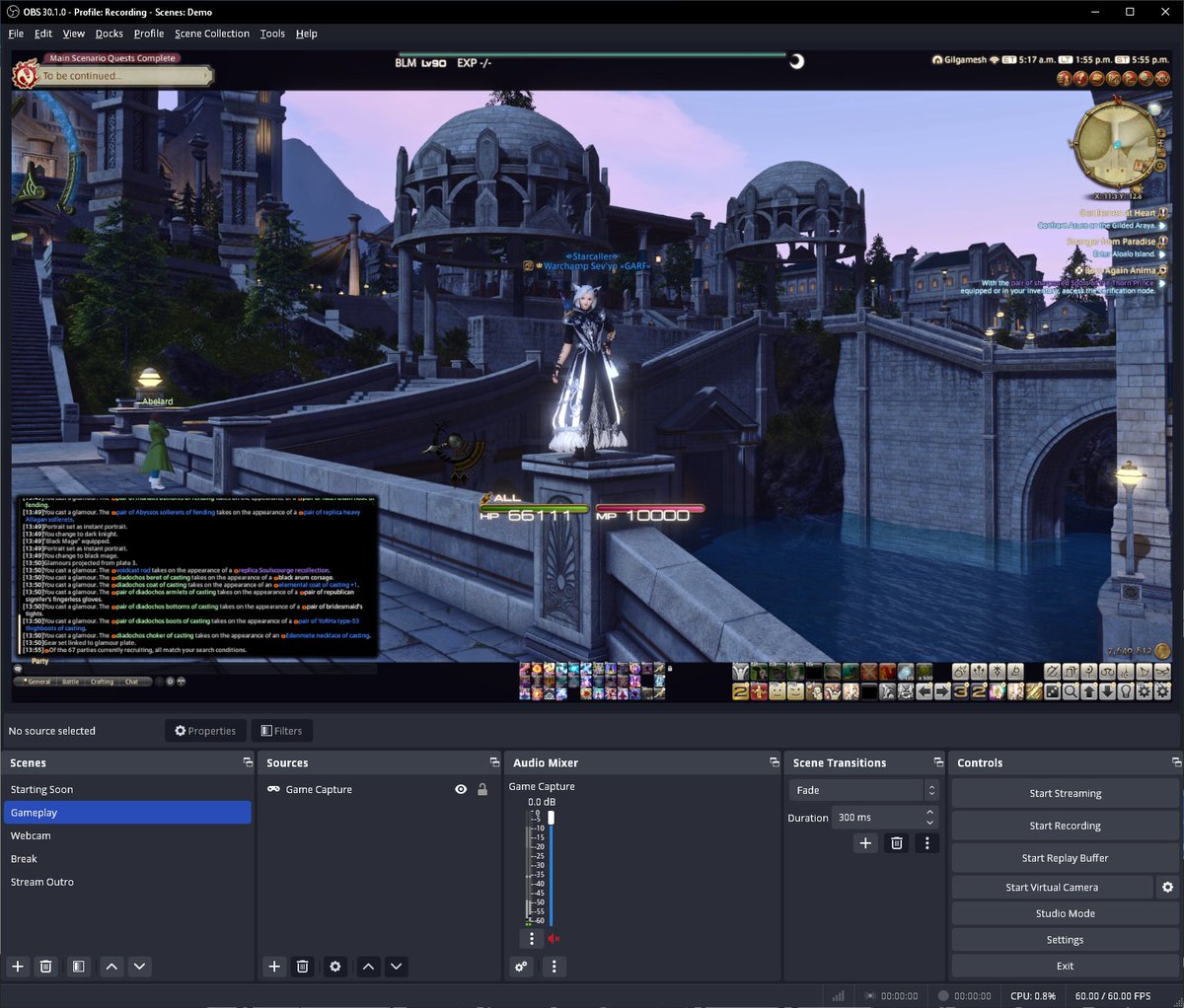Click the game controller icon beside Game Capture

point(273,789)
